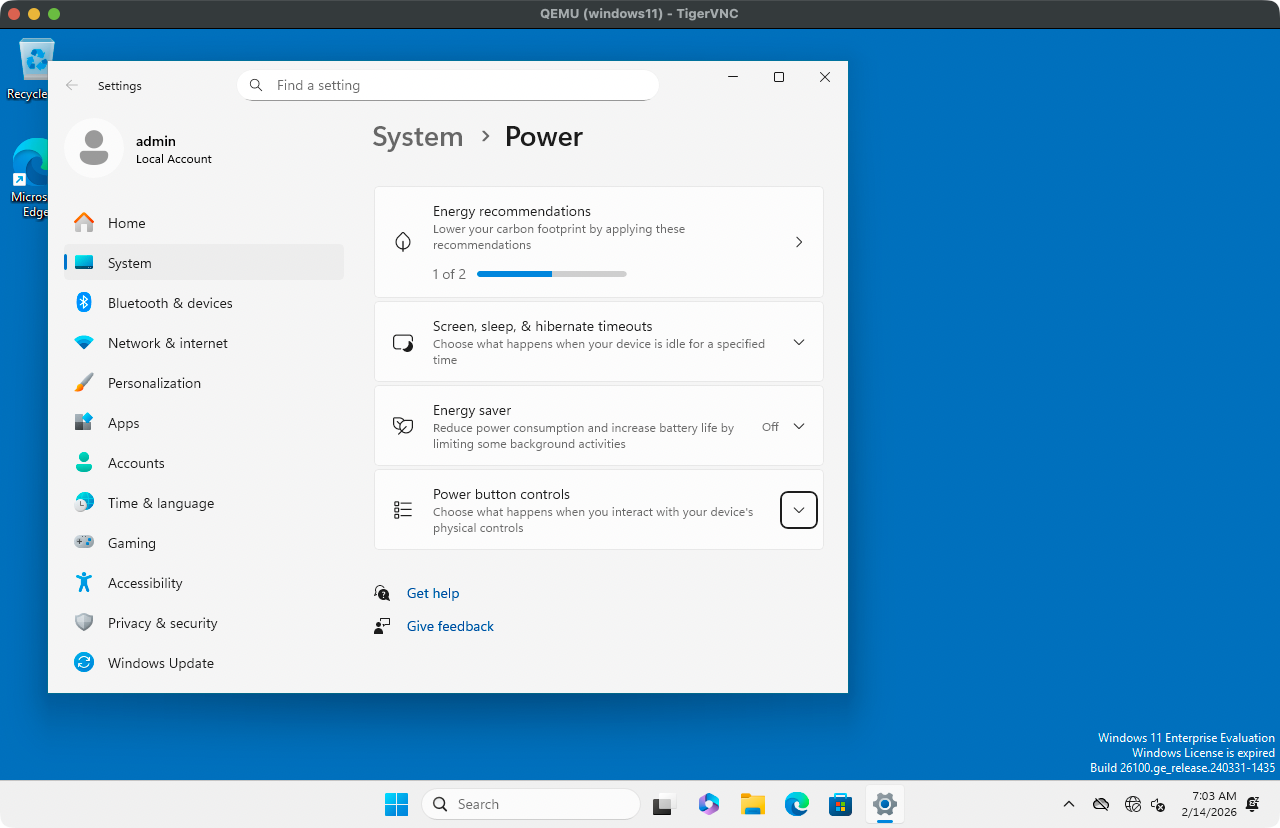
Task: Click the back arrow in Settings header
Action: (x=72, y=86)
